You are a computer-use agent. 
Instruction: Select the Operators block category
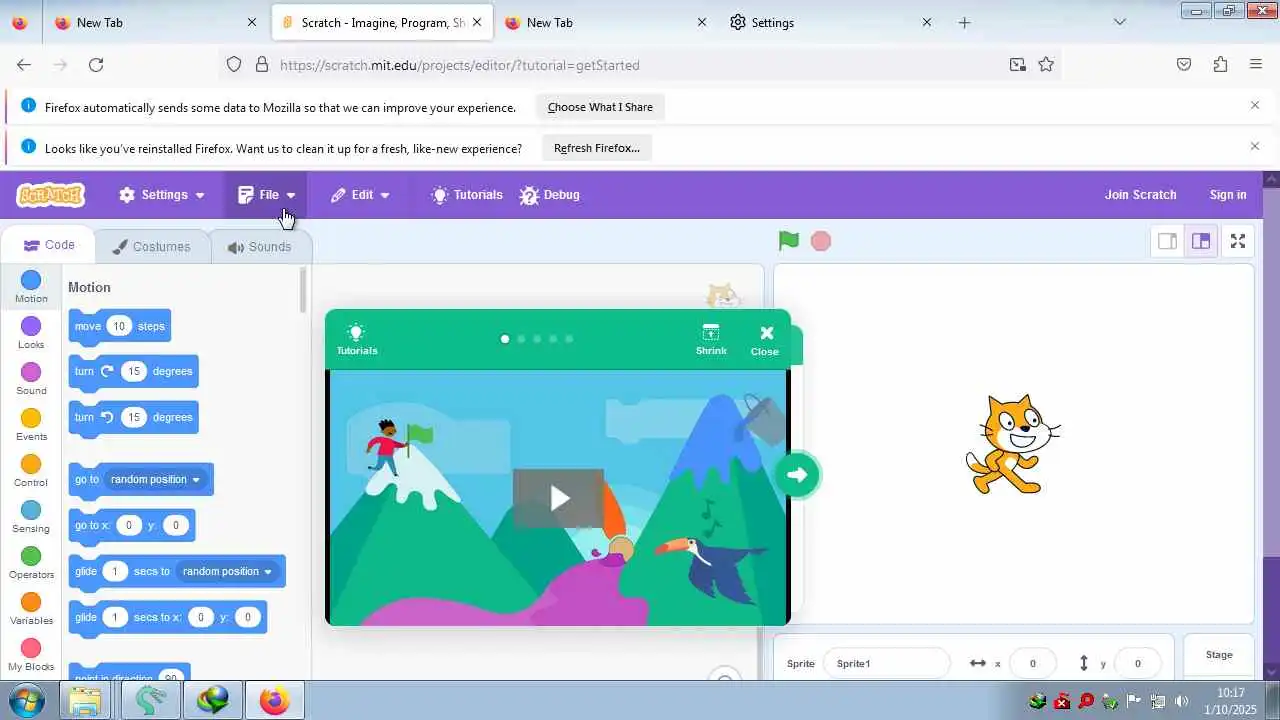click(31, 564)
